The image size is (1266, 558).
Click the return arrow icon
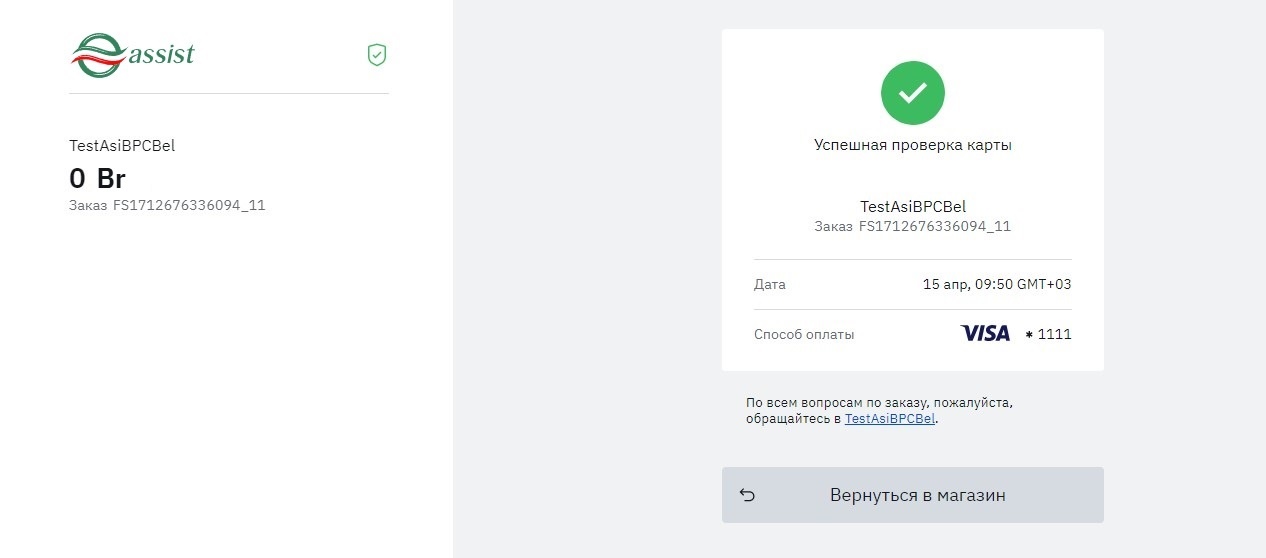coord(747,495)
